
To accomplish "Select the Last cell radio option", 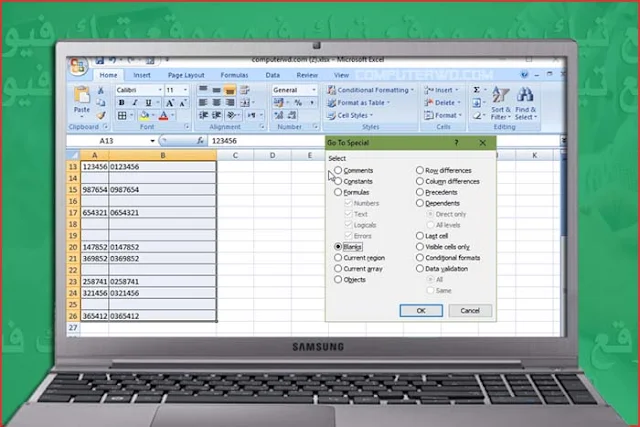I will click(420, 236).
